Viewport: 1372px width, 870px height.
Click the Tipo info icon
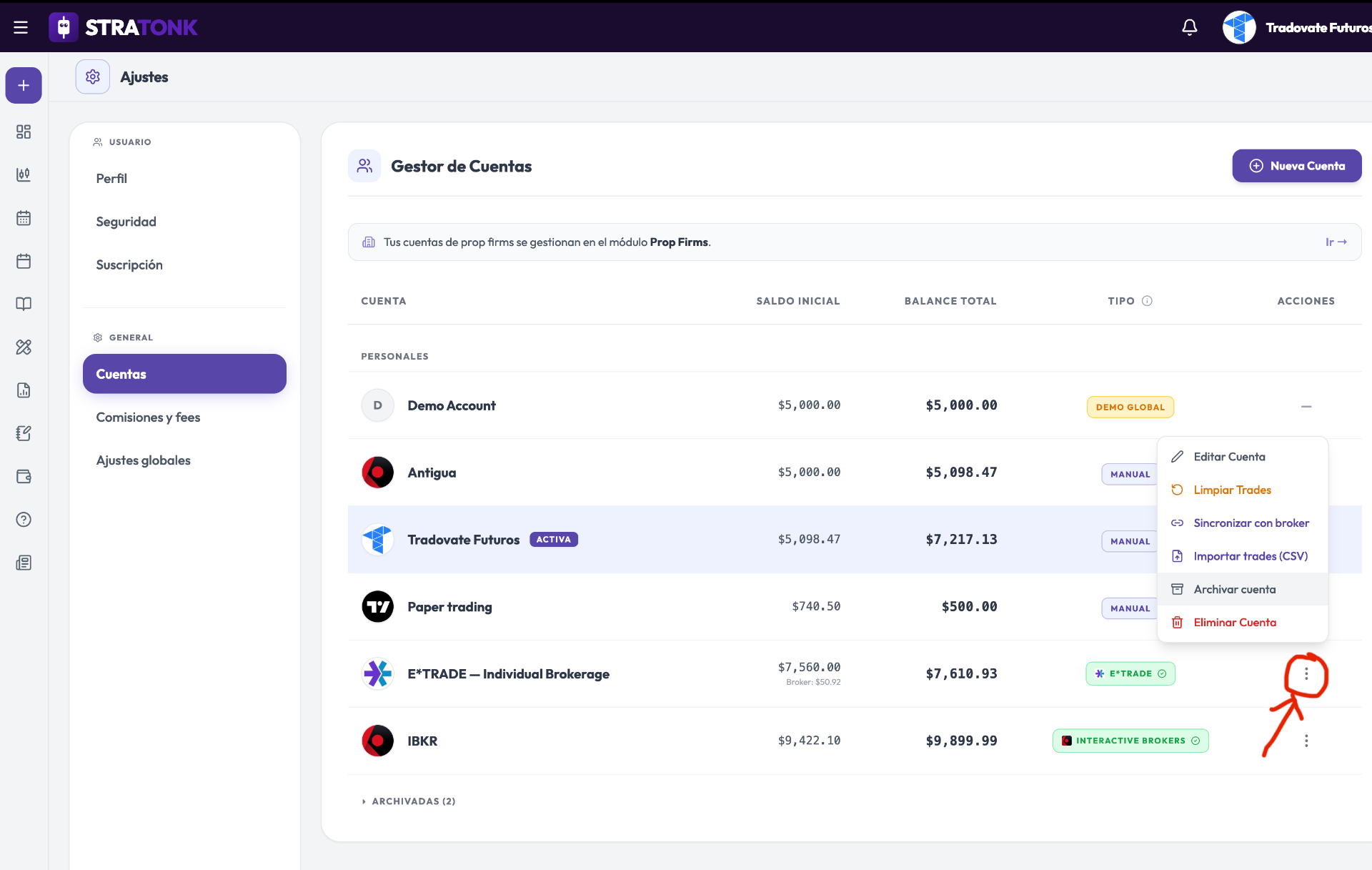pos(1147,301)
